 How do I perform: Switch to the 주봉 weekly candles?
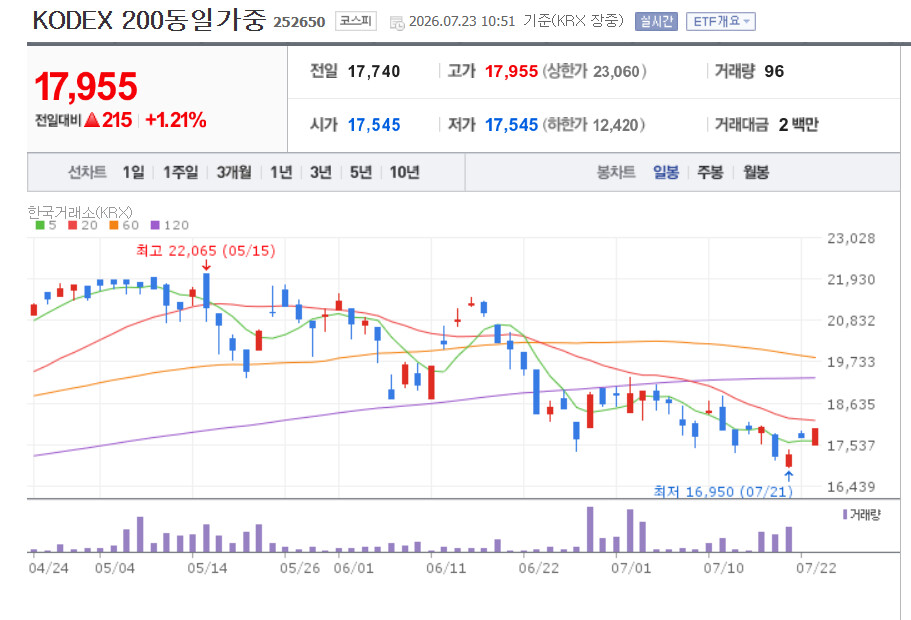tap(710, 172)
